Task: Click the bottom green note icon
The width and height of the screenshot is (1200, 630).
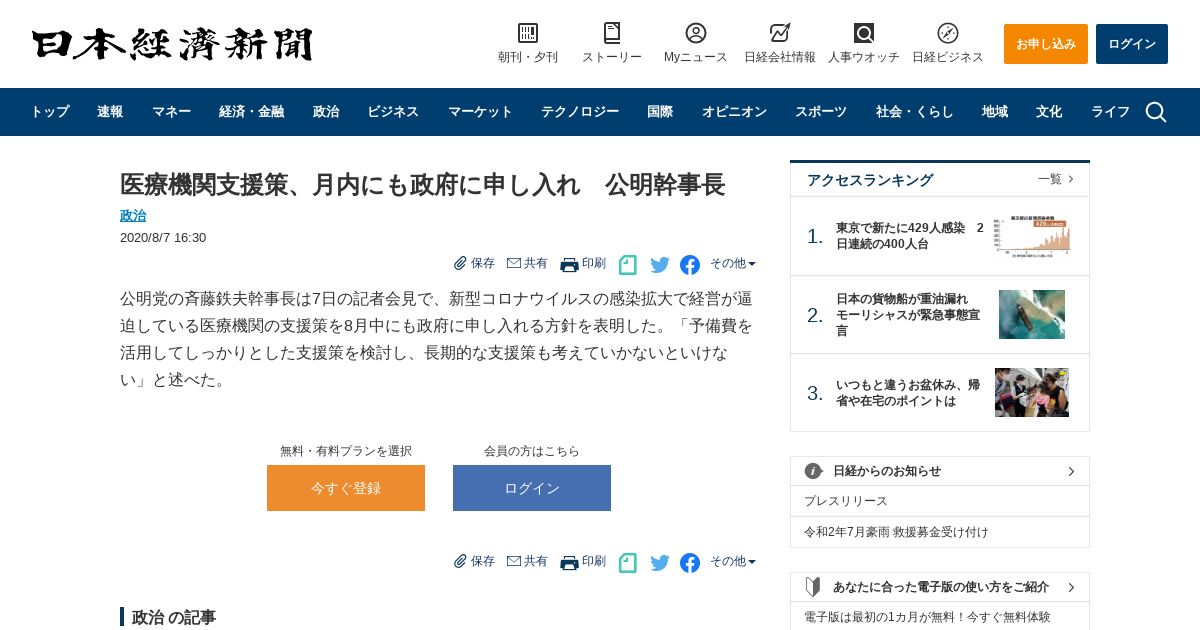Action: (x=627, y=563)
